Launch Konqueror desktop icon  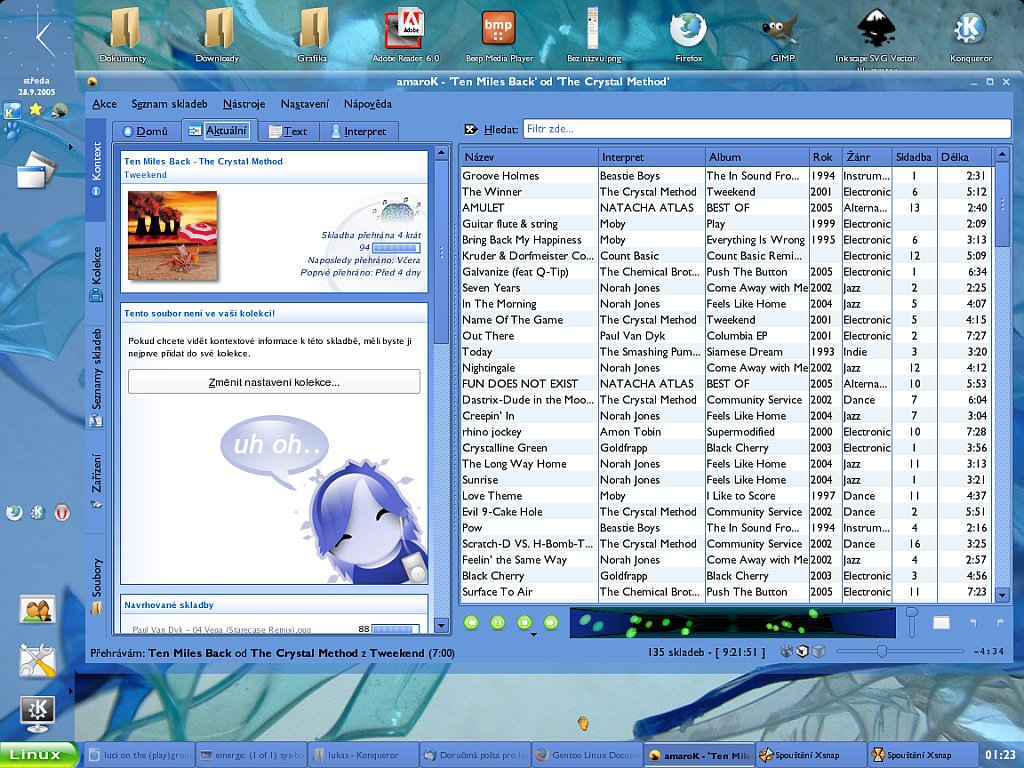970,36
